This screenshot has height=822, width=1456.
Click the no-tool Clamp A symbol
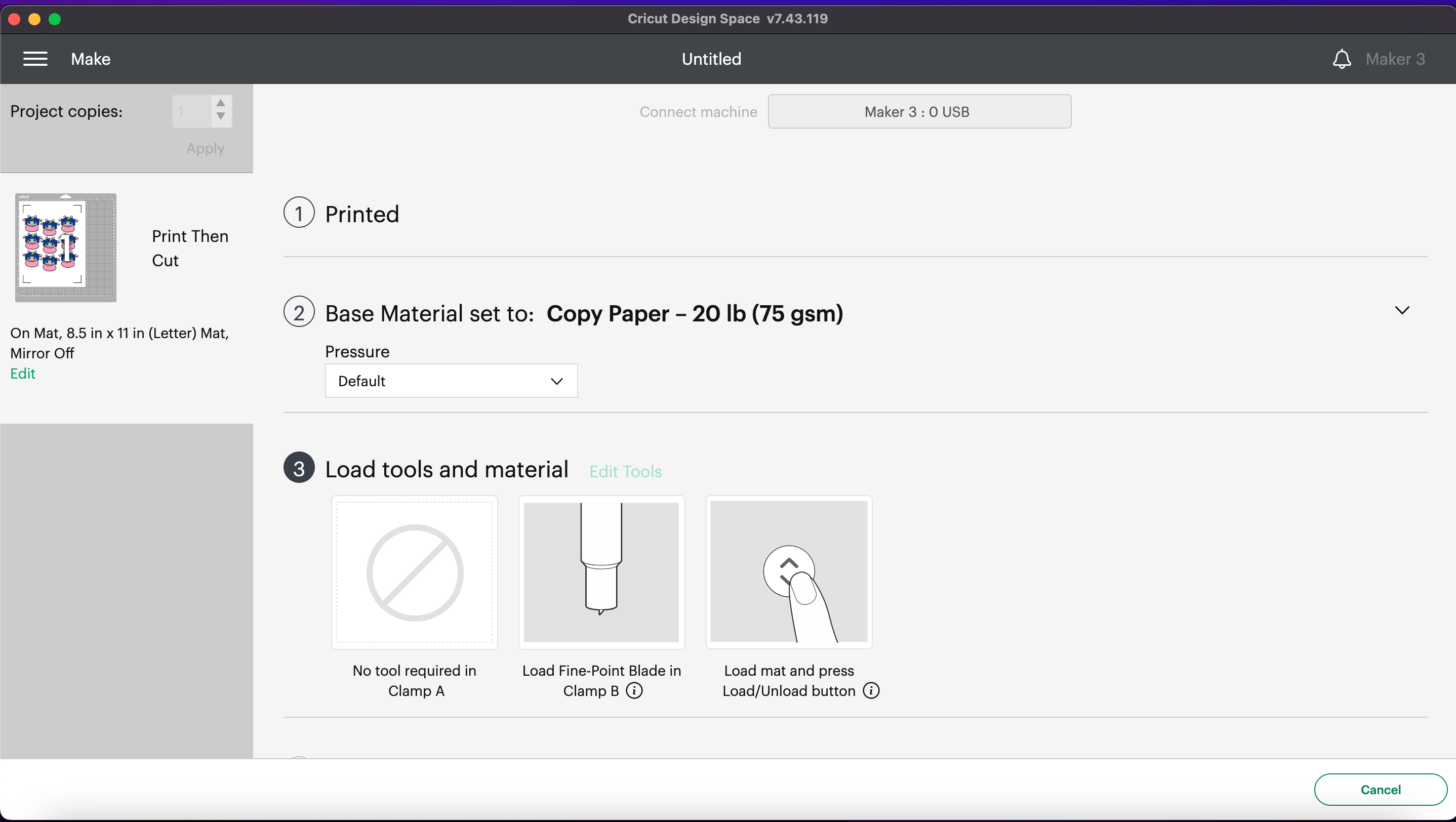point(414,572)
